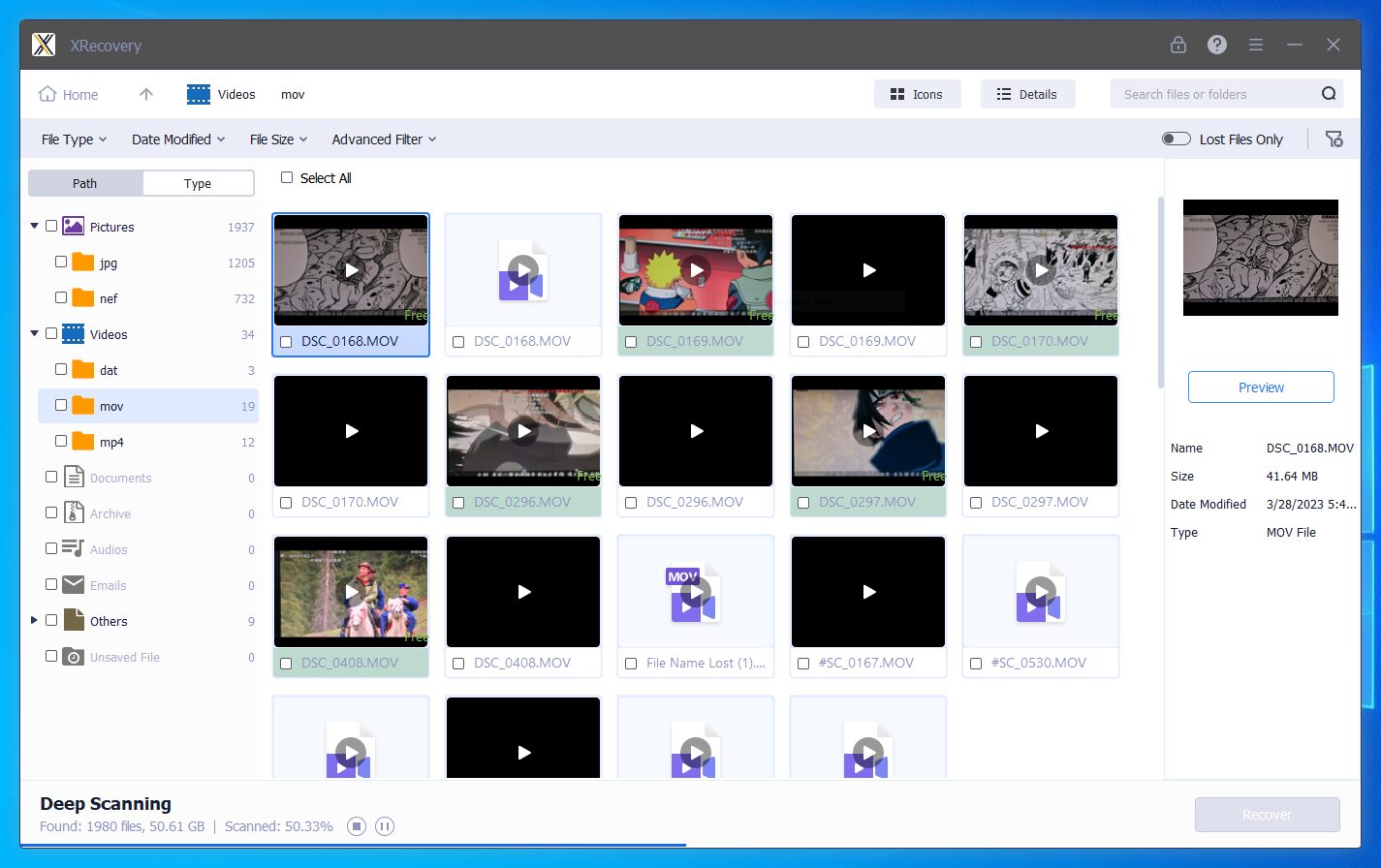Collapse the Pictures tree node
Viewport: 1381px width, 868px height.
[x=34, y=226]
